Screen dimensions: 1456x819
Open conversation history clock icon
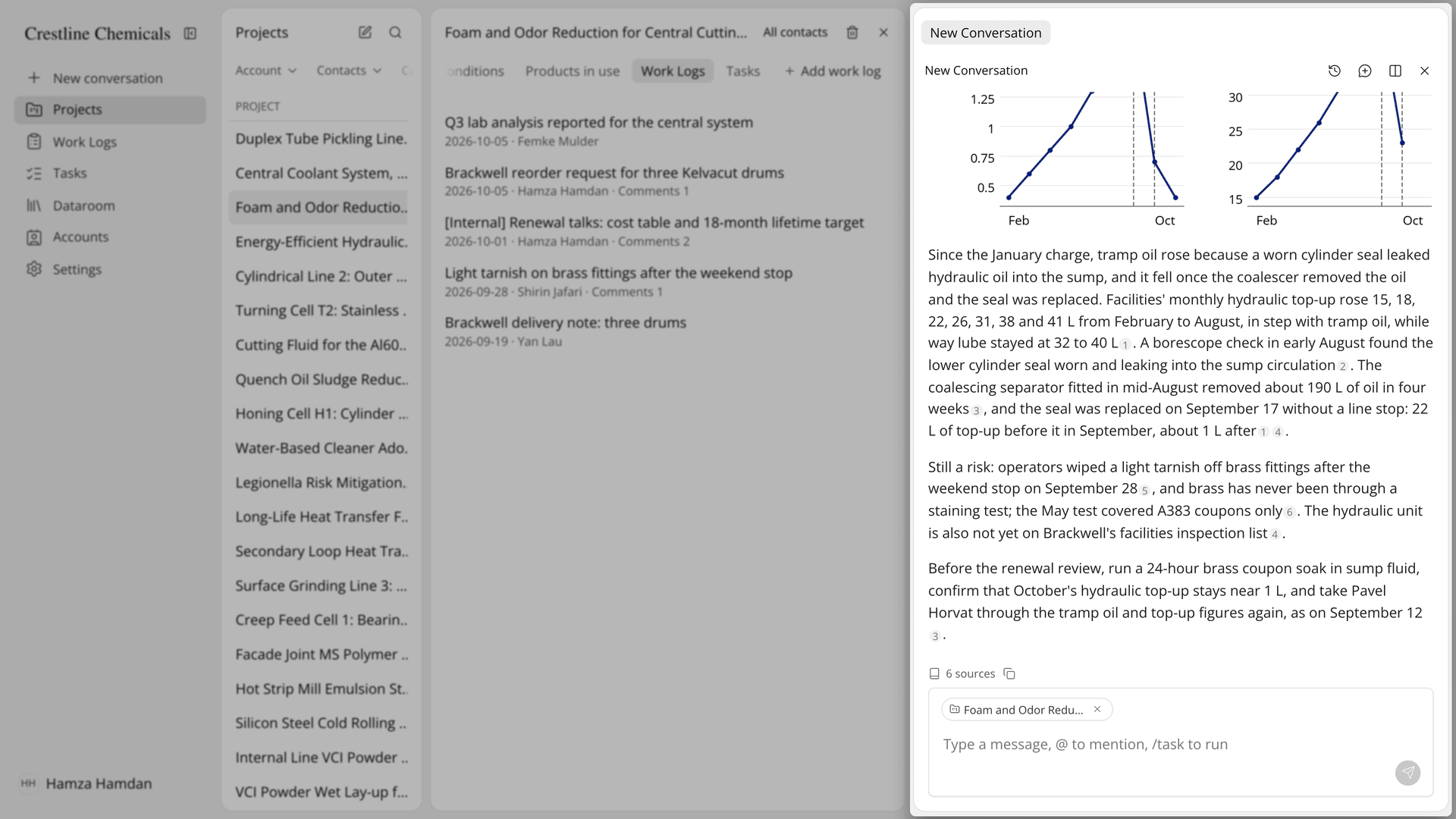[x=1335, y=71]
